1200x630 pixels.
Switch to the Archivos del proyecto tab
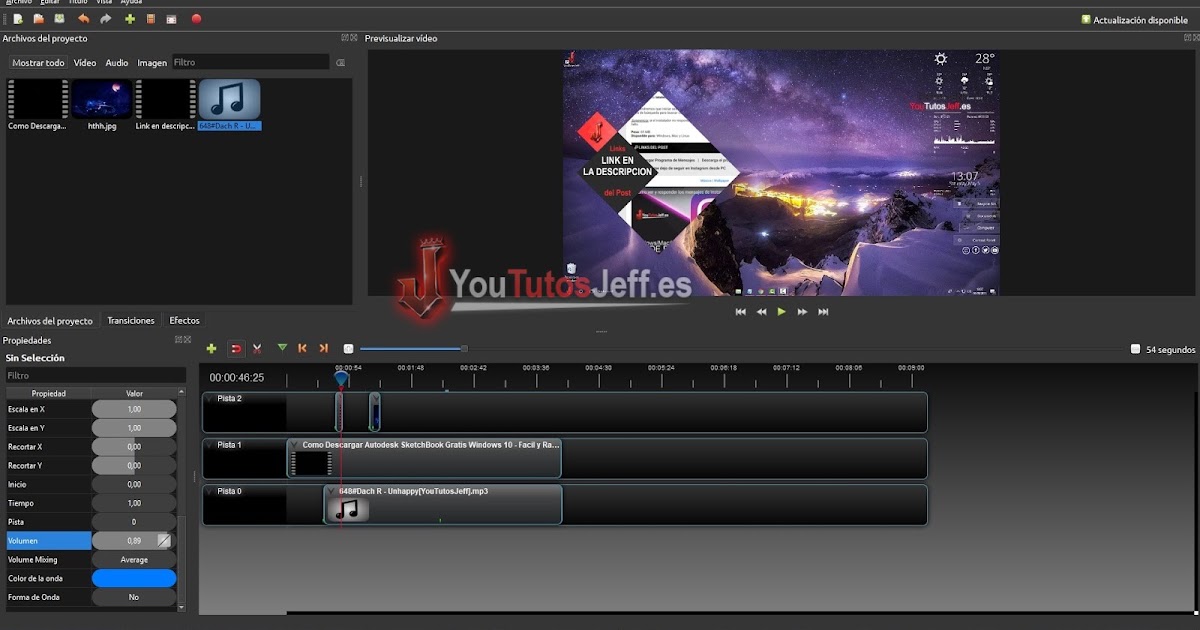click(x=50, y=321)
